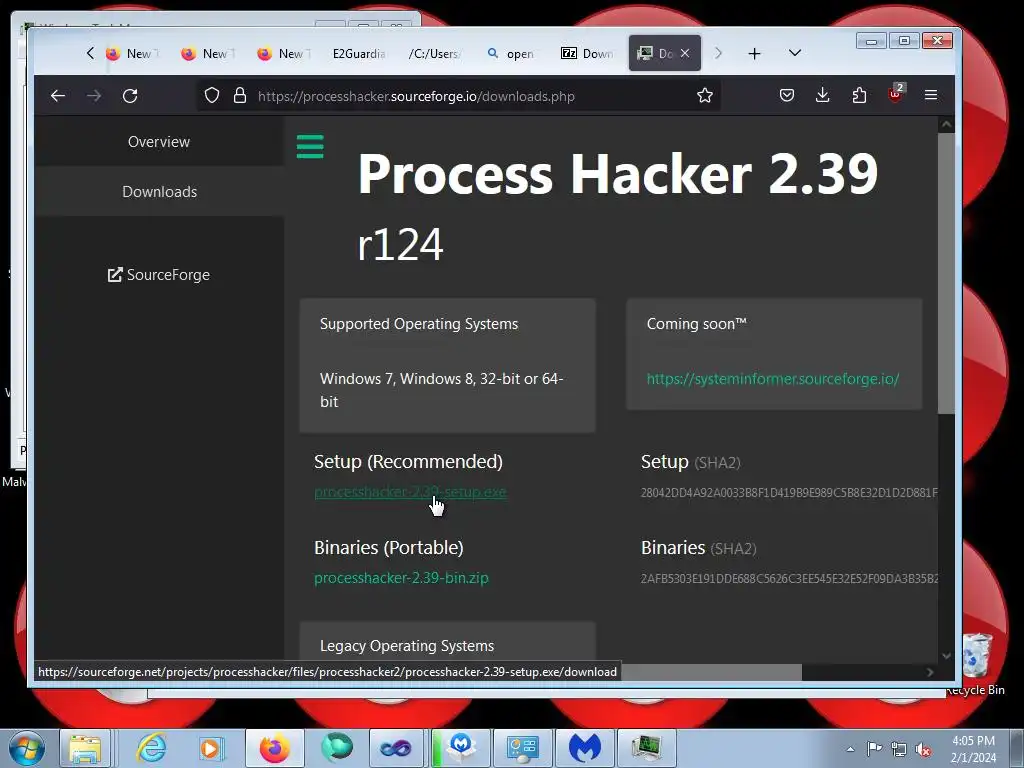Open a new tab with plus

pos(754,54)
